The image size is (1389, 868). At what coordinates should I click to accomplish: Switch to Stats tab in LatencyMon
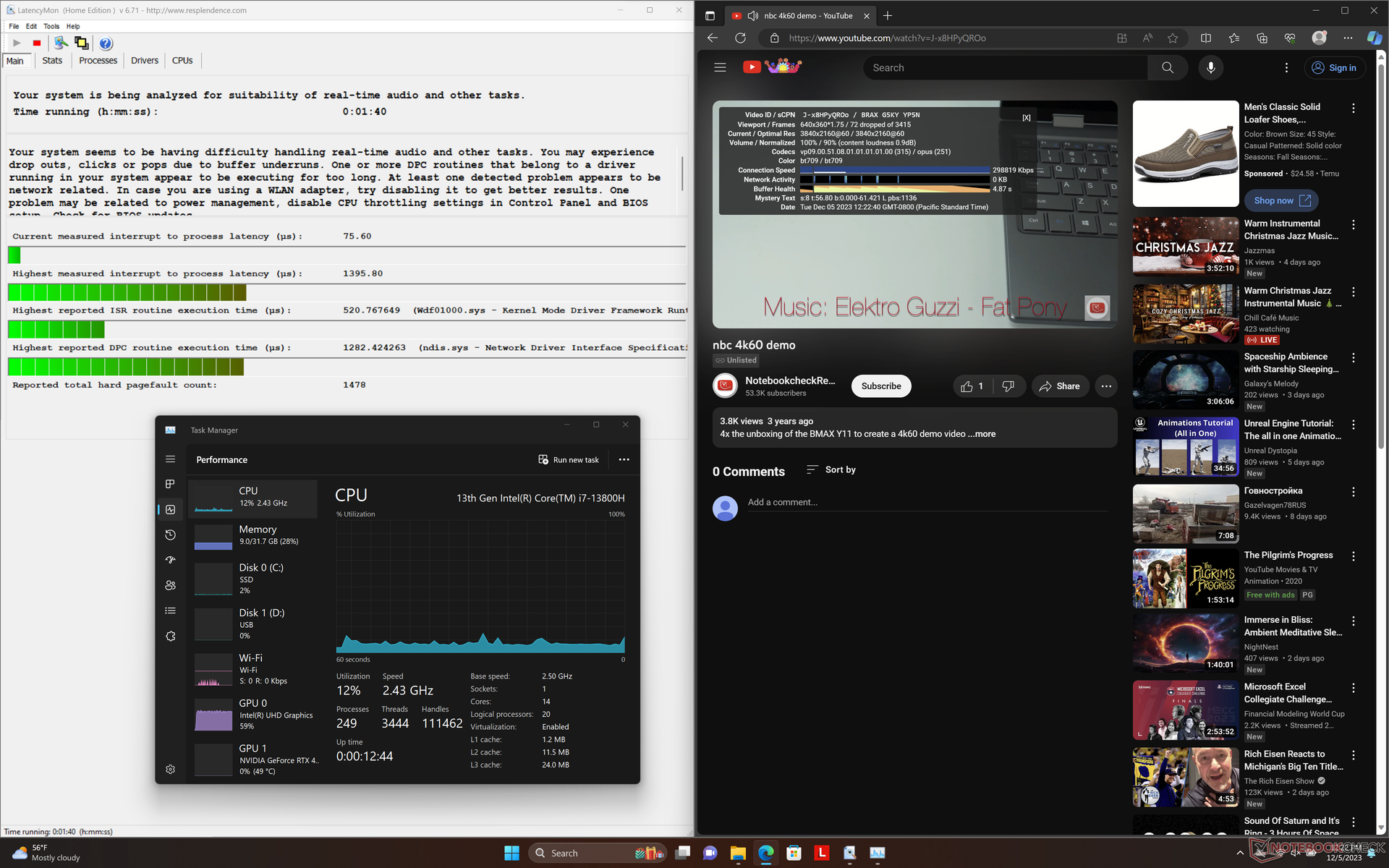52,61
